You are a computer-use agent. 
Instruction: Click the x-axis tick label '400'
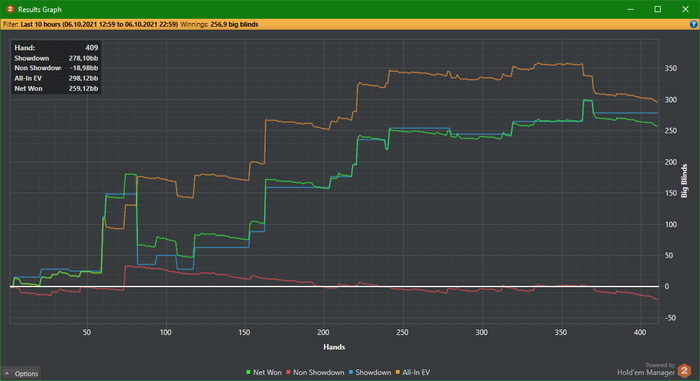point(640,332)
